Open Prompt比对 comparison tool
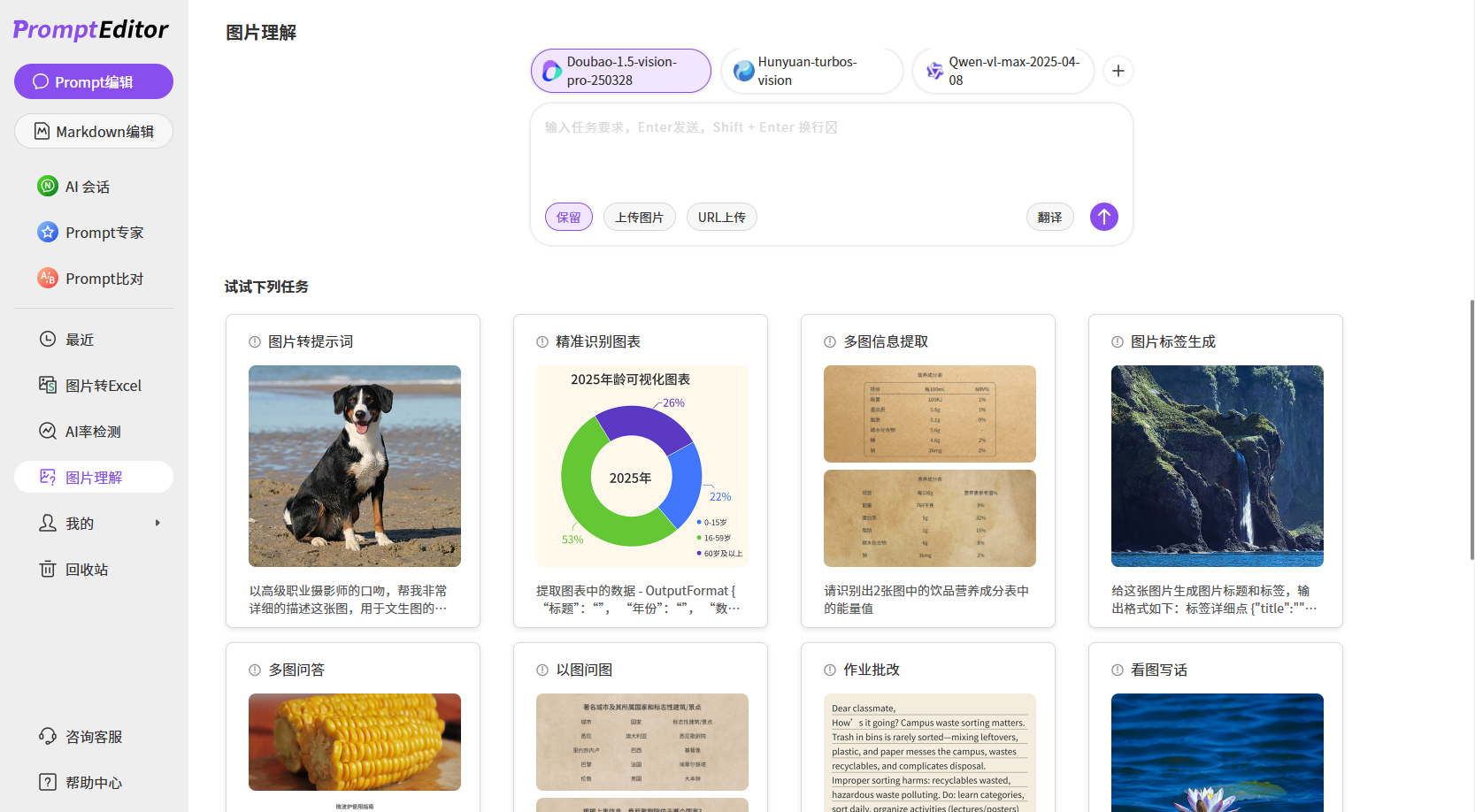Viewport: 1475px width, 812px height. pos(104,279)
